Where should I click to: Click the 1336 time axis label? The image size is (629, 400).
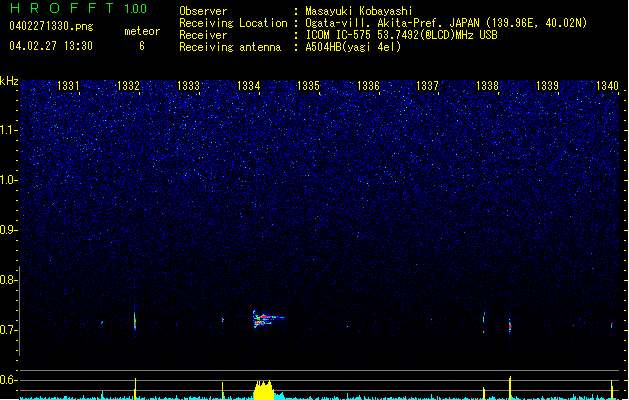pos(368,85)
